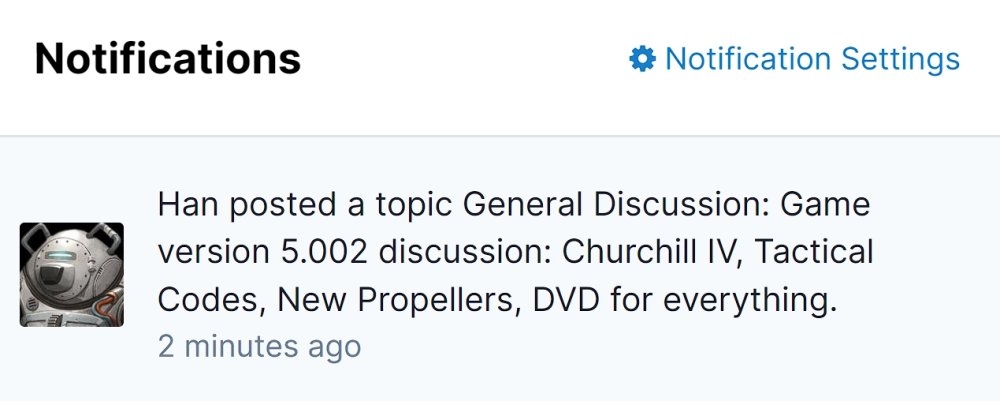This screenshot has height=401, width=1000.
Task: Click Han's robot avatar thumbnail
Action: click(x=72, y=274)
